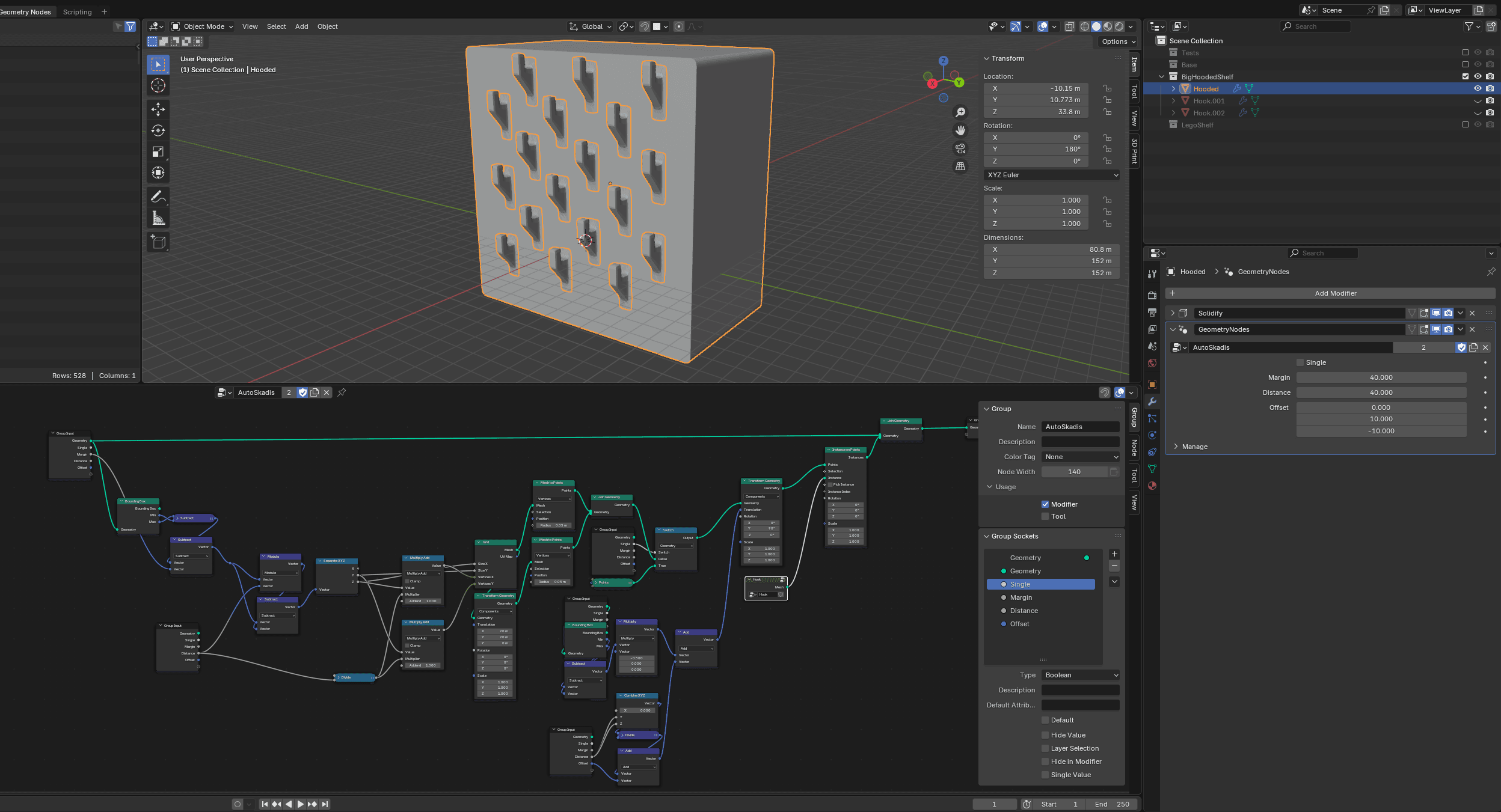
Task: Switch to the Scripting workspace tab
Action: pyautogui.click(x=77, y=12)
